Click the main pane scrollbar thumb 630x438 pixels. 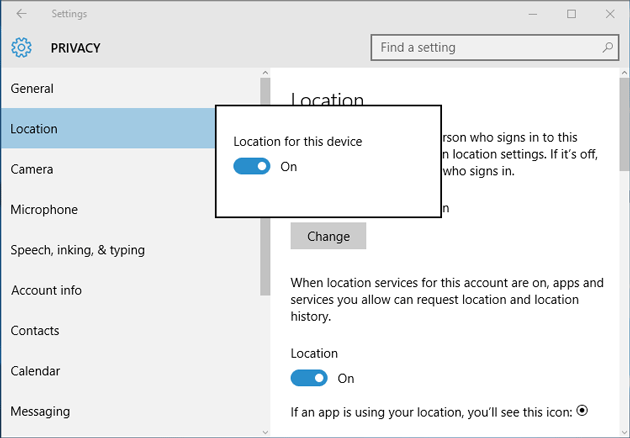coord(624,120)
